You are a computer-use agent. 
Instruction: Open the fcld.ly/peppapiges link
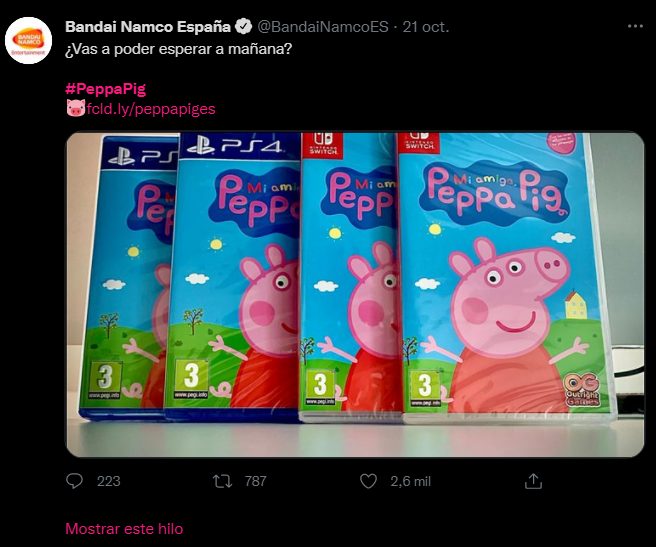(x=150, y=109)
